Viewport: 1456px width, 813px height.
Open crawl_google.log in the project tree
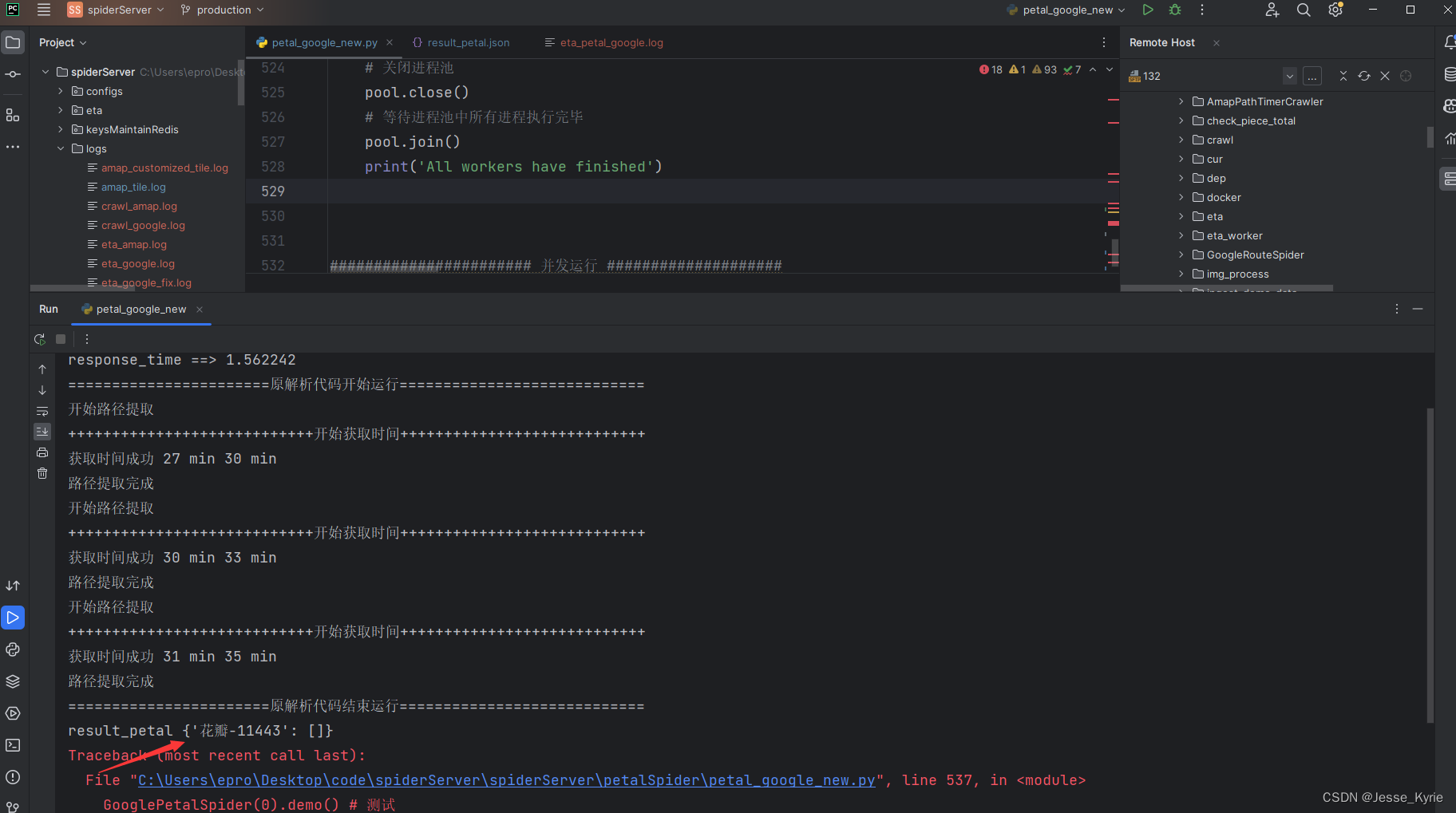click(143, 226)
